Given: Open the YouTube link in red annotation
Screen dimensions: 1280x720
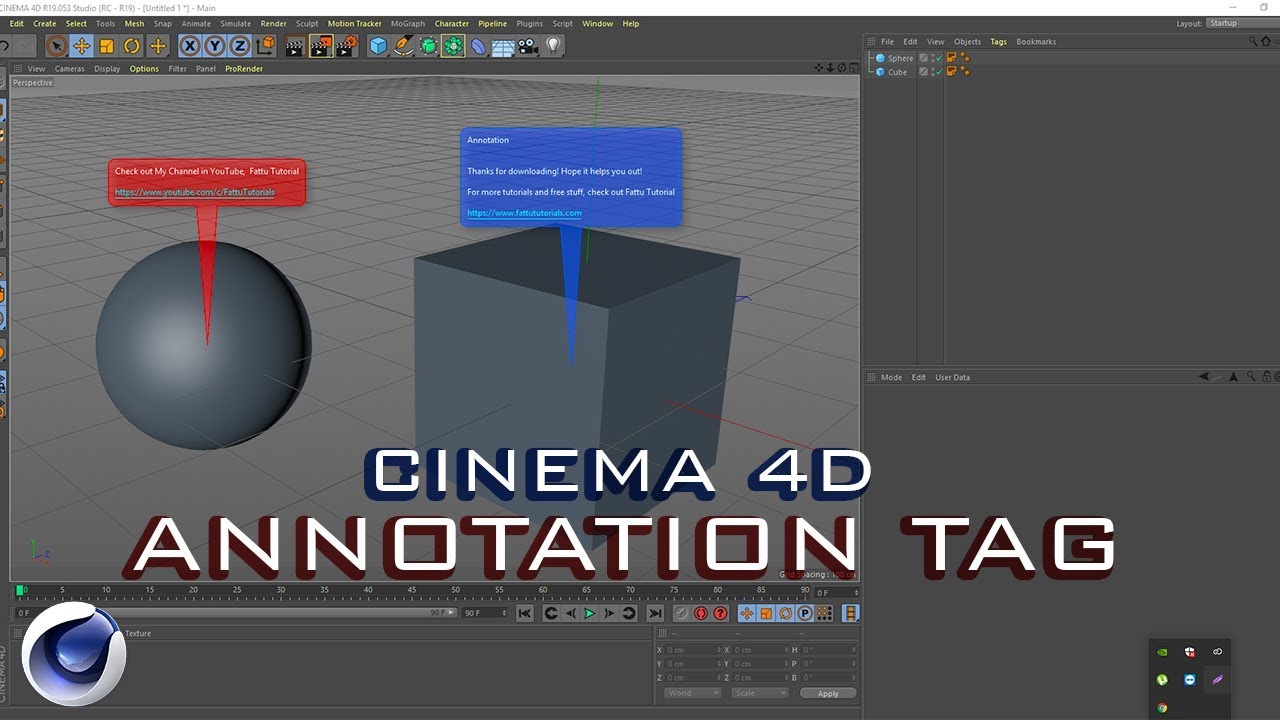Looking at the screenshot, I should click(194, 192).
